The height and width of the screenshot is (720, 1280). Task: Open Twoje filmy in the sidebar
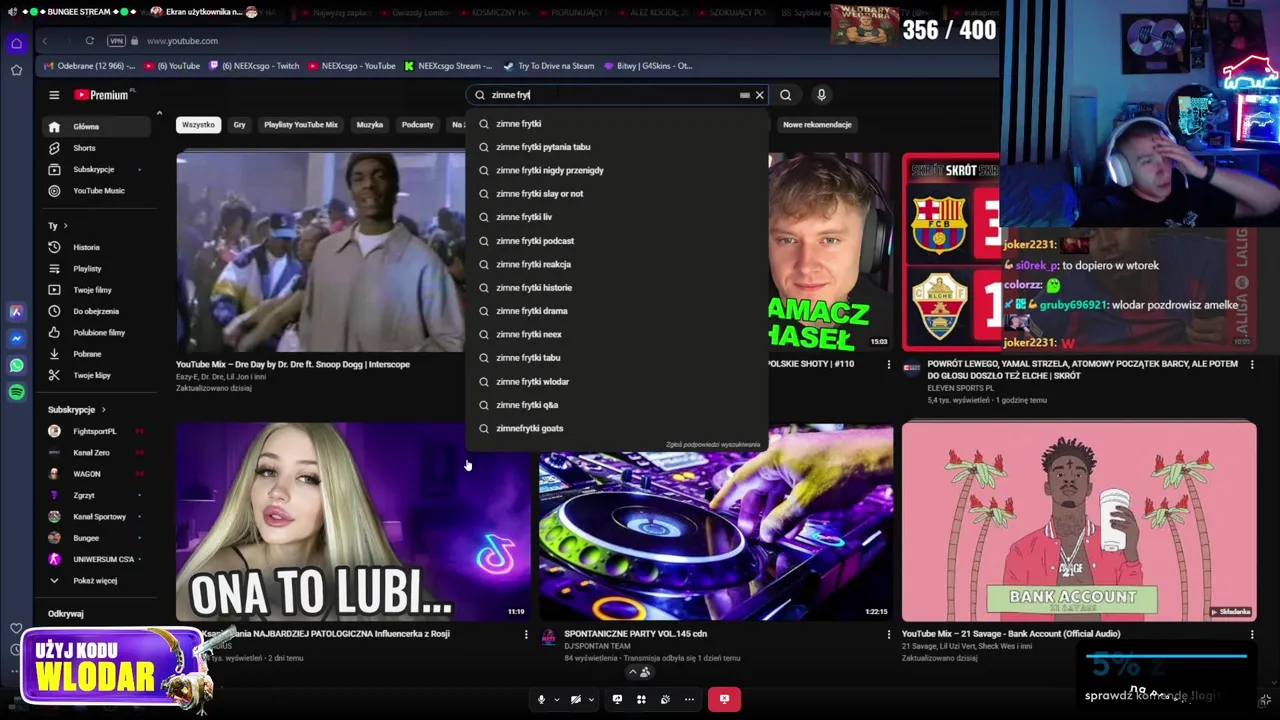coord(95,290)
